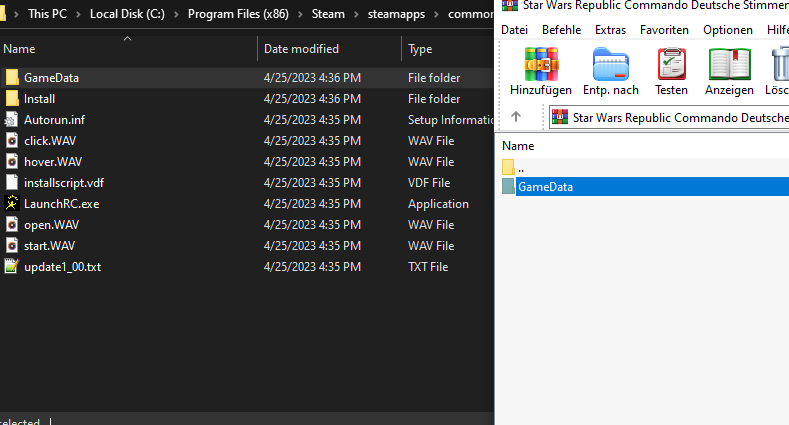Open the Befehle menu
The width and height of the screenshot is (789, 425).
pos(561,30)
